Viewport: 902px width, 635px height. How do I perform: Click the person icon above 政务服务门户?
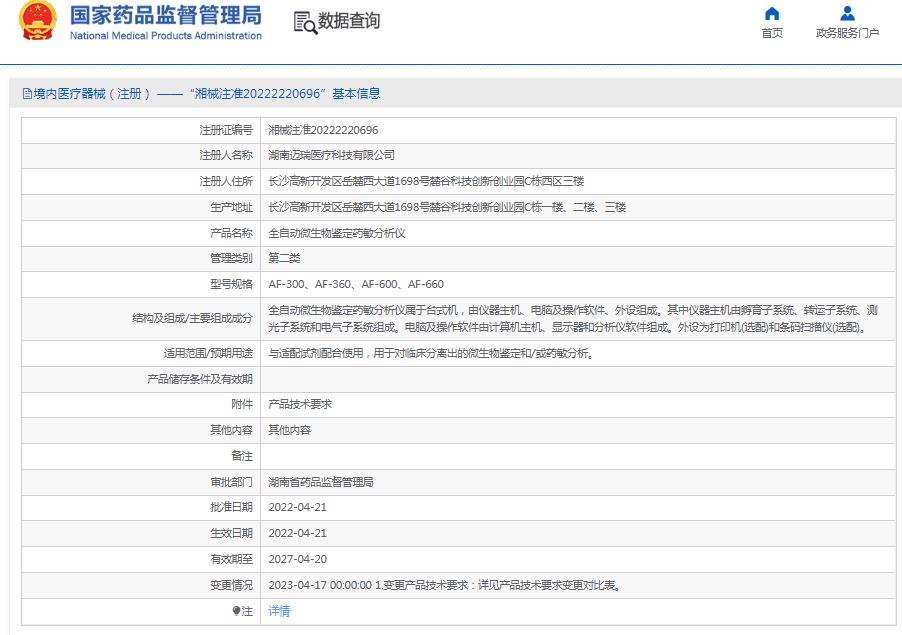point(847,14)
